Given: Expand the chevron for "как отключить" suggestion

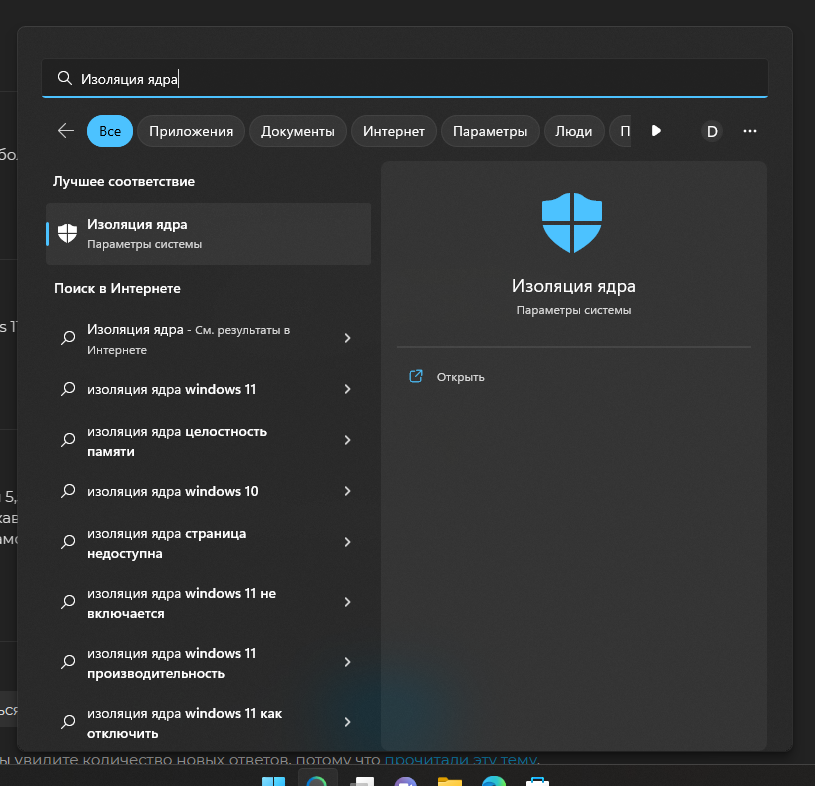Looking at the screenshot, I should tap(347, 722).
